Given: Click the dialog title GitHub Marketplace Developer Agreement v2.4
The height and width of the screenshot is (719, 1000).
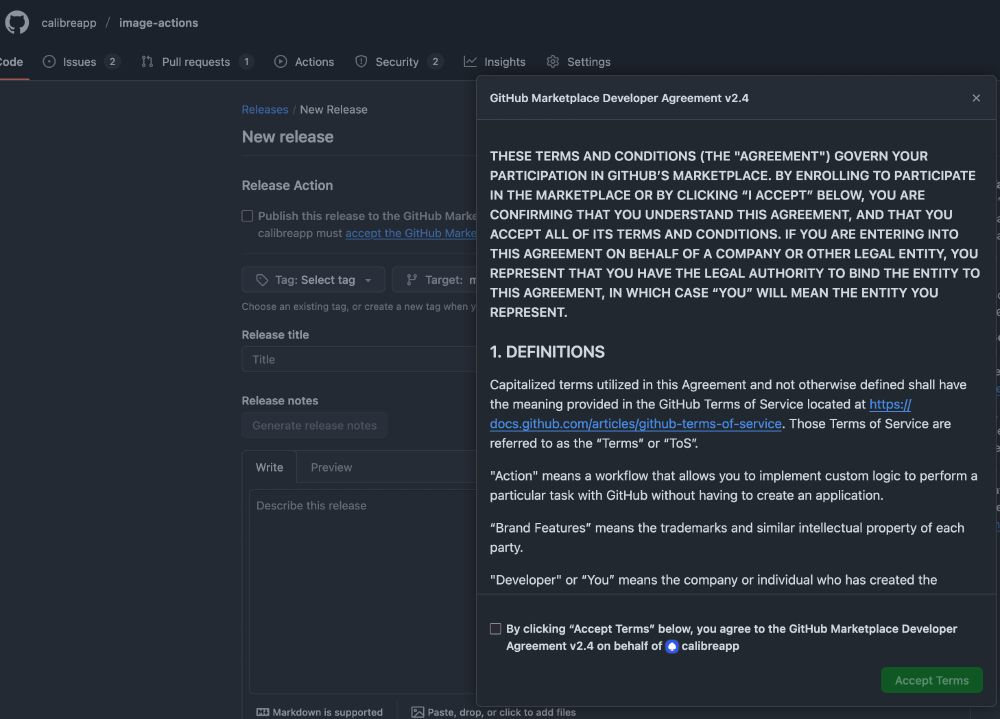Looking at the screenshot, I should click(x=619, y=98).
